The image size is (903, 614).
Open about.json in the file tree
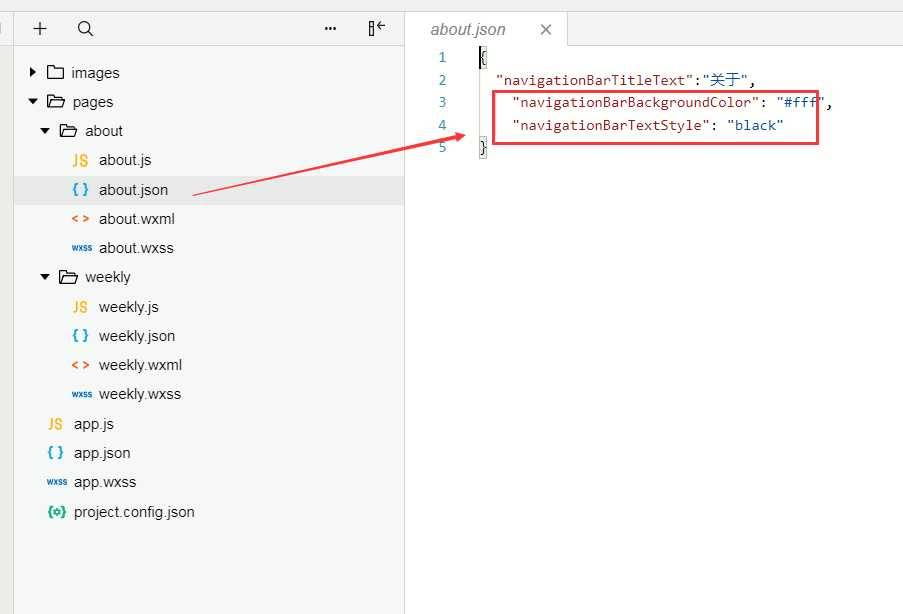(134, 189)
